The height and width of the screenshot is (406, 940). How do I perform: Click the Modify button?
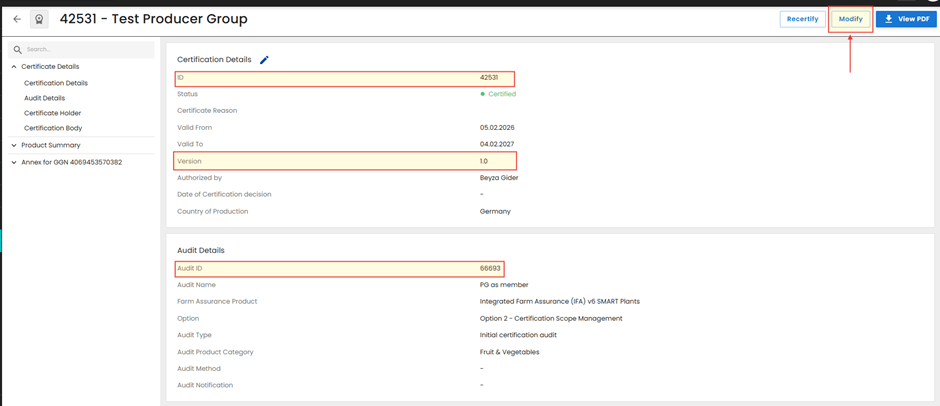pos(850,19)
